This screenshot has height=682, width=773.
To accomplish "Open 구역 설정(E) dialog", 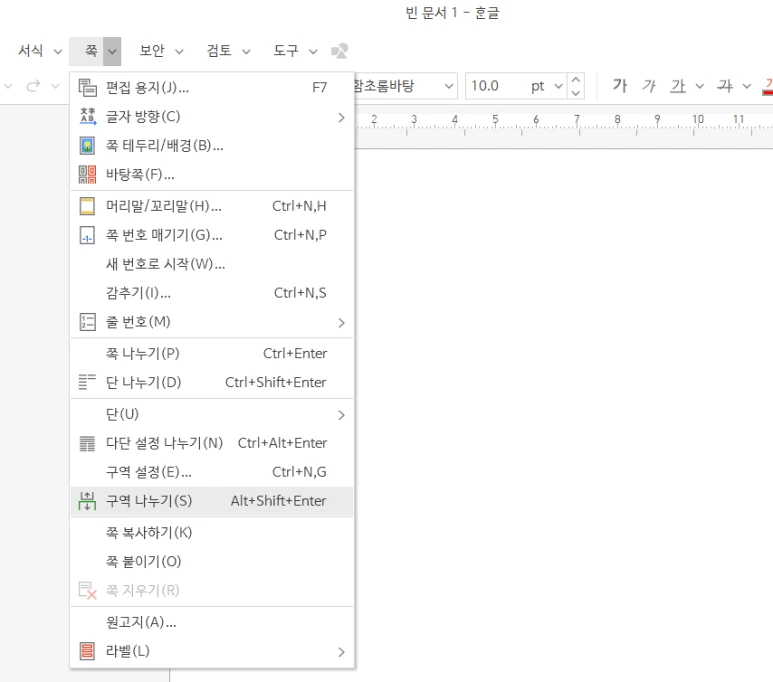I will (212, 472).
